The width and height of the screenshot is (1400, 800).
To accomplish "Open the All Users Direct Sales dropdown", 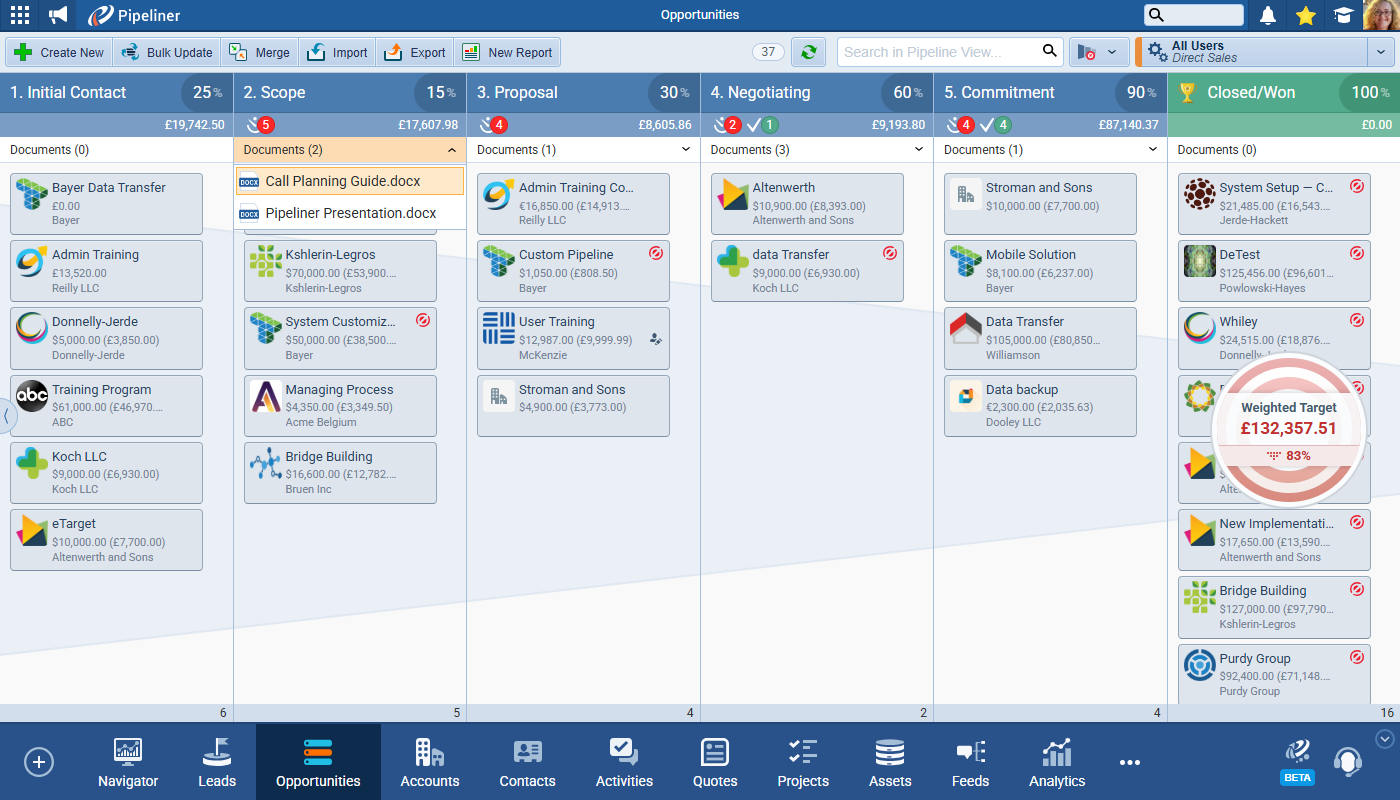I will (x=1380, y=52).
